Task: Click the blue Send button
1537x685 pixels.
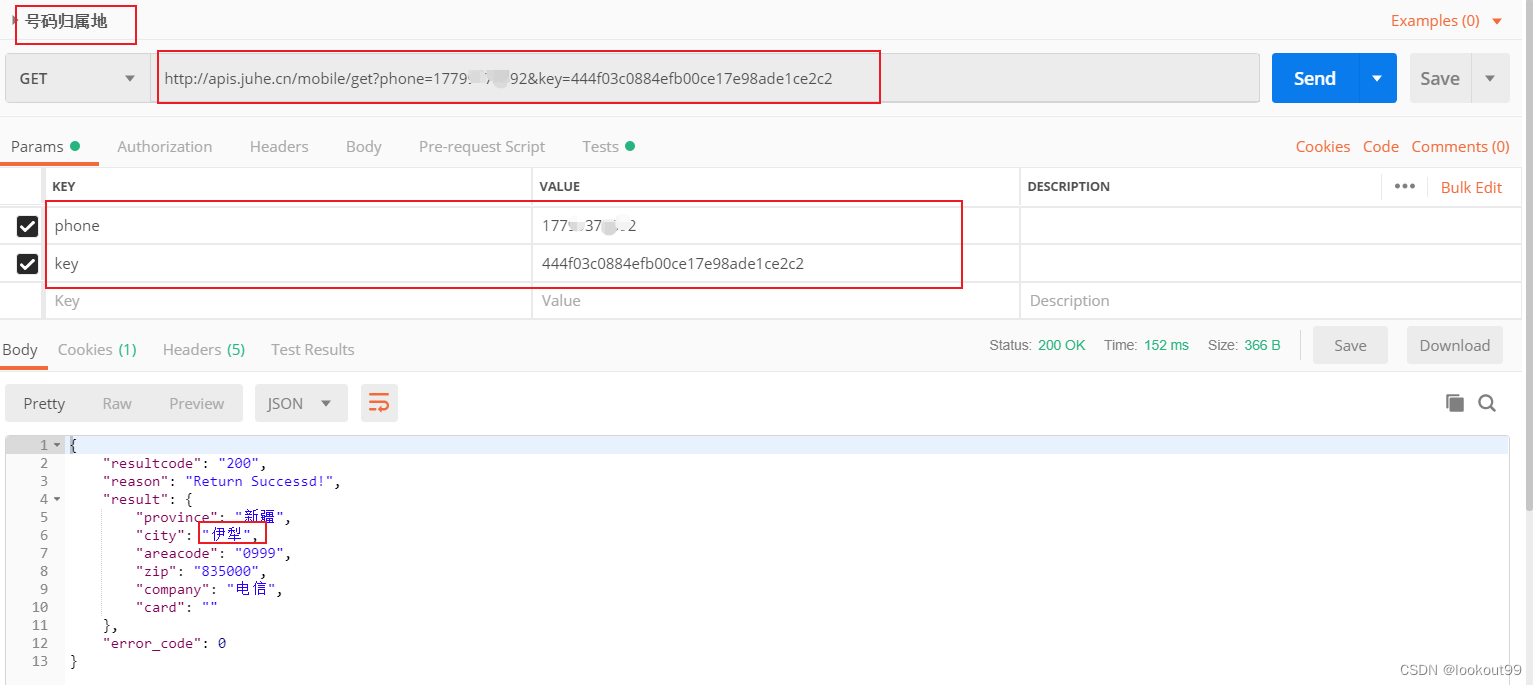Action: click(1314, 78)
